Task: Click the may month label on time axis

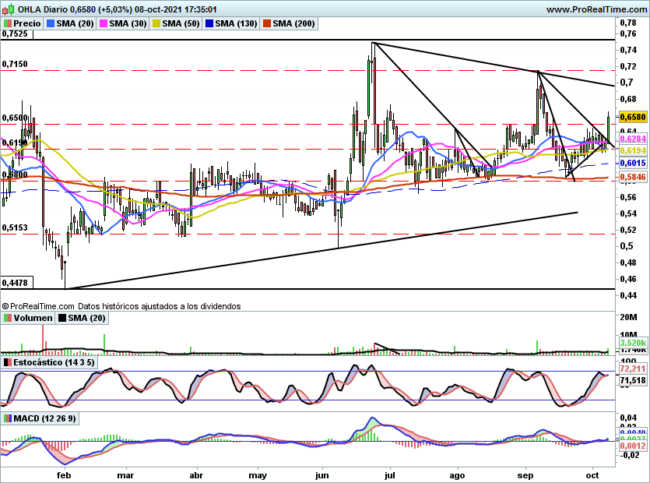Action: click(257, 475)
